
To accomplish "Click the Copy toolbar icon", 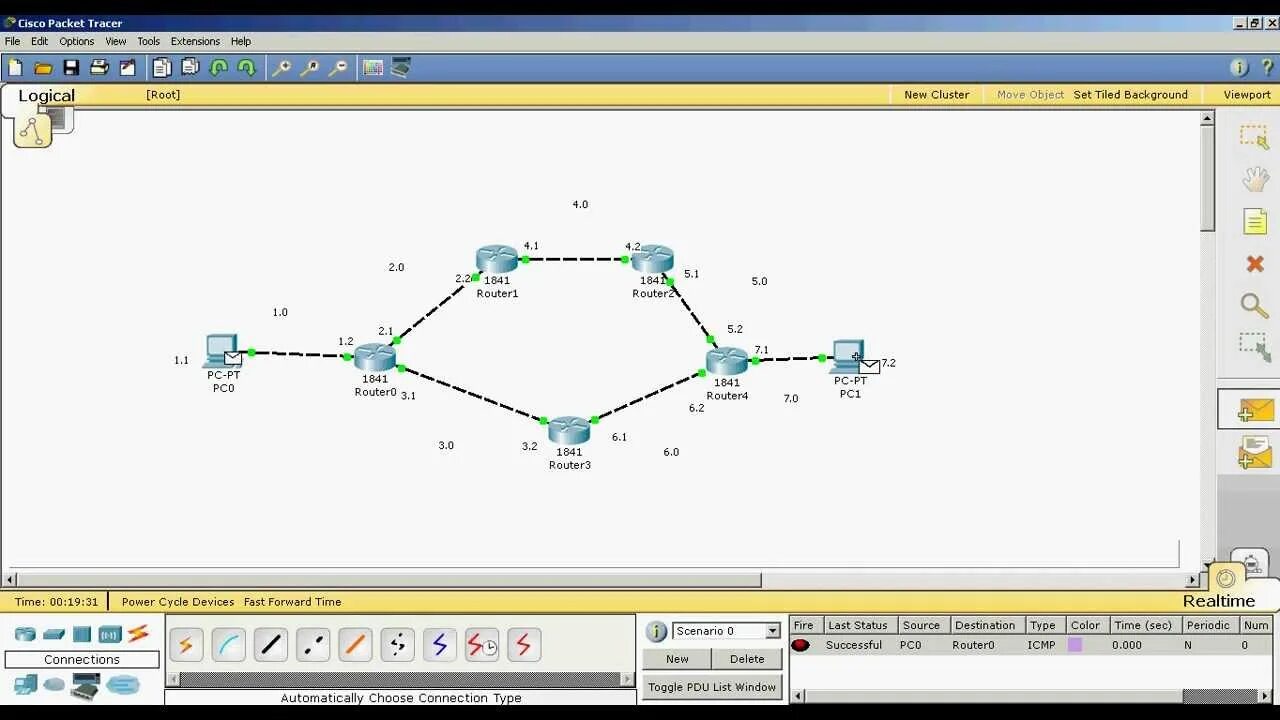I will click(162, 68).
